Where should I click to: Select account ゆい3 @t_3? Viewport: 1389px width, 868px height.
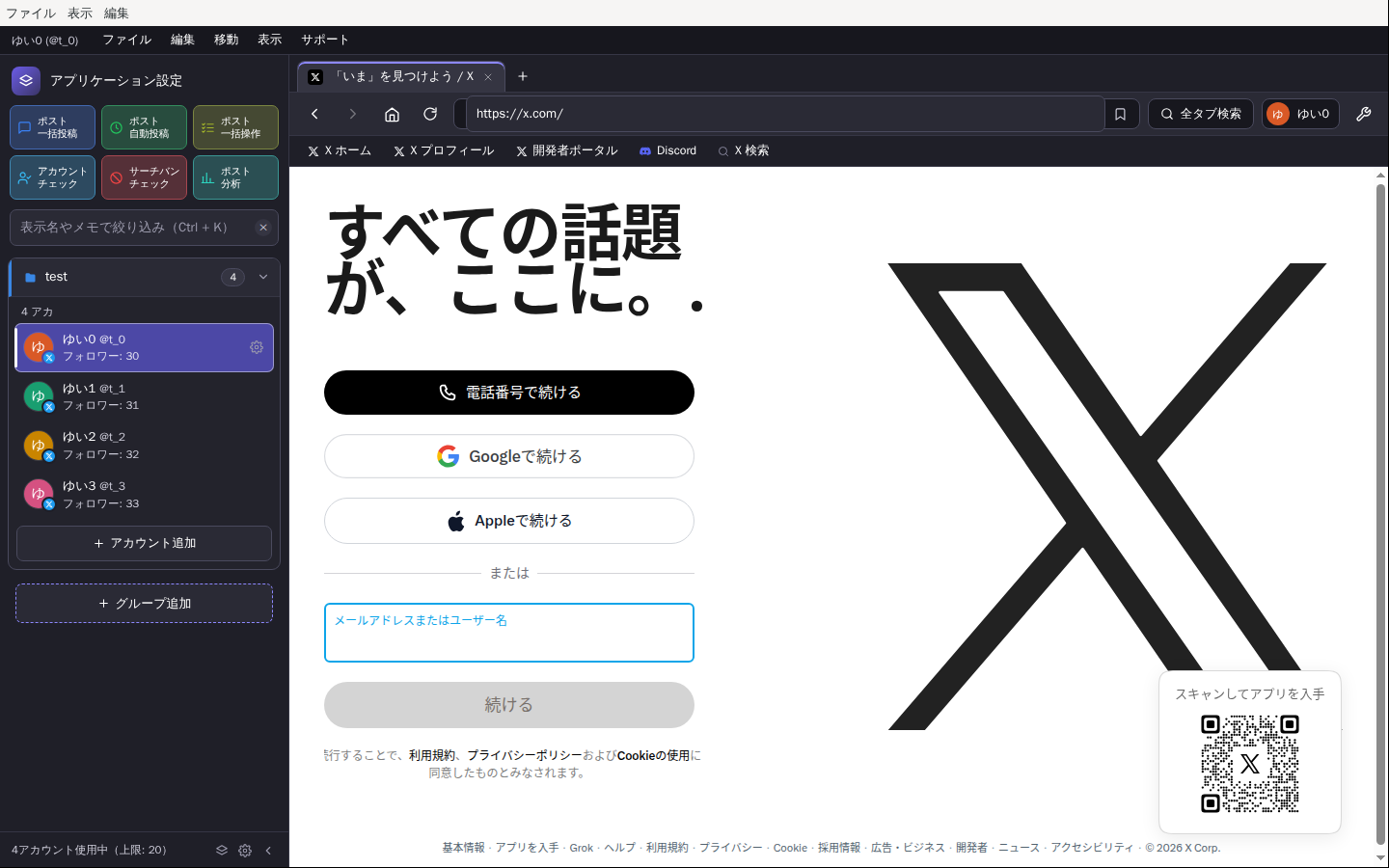click(145, 495)
